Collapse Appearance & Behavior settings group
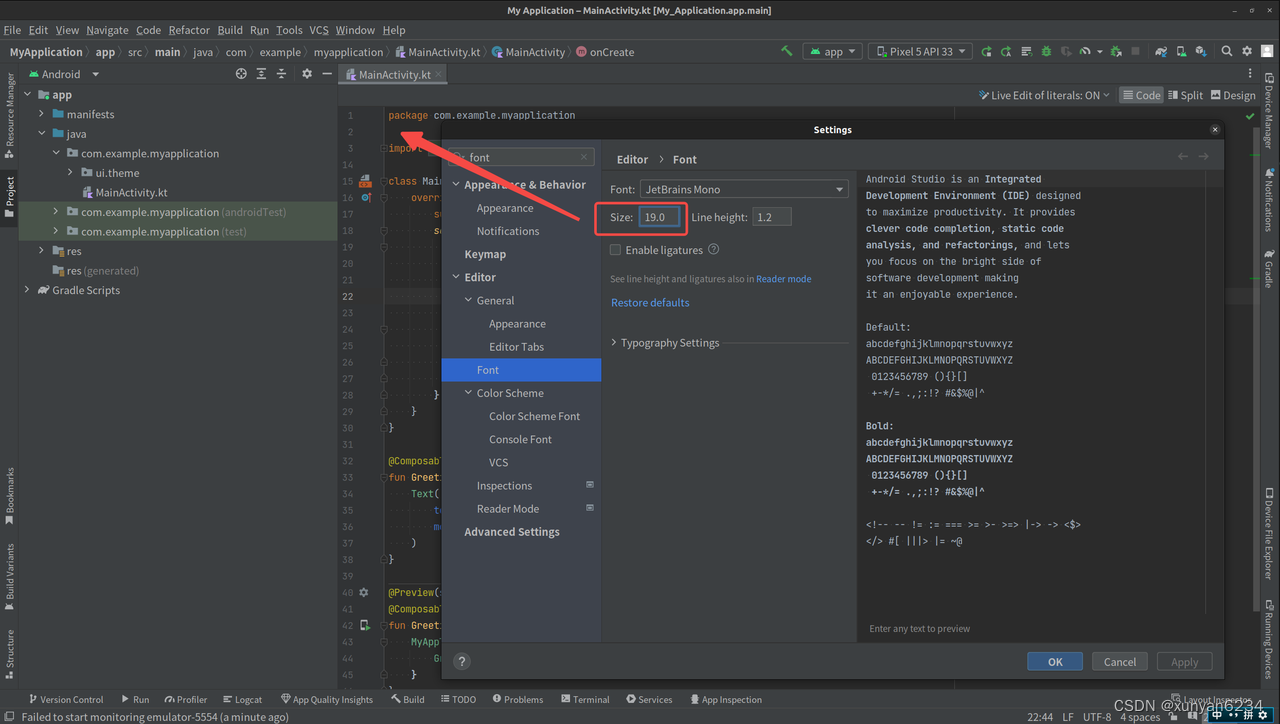 point(456,185)
